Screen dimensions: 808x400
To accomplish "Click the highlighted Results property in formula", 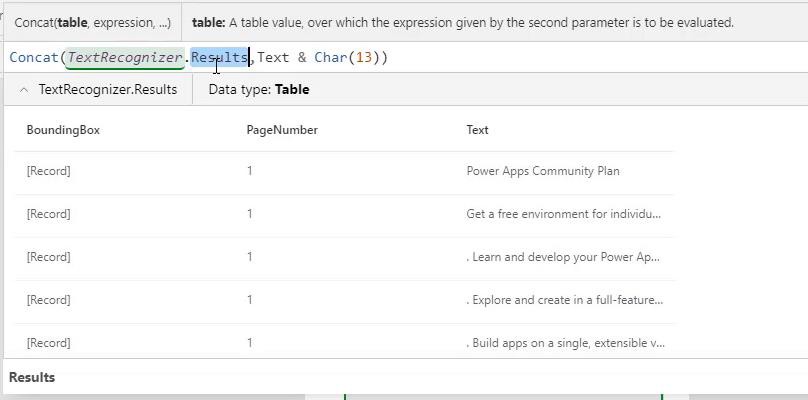I will (220, 57).
